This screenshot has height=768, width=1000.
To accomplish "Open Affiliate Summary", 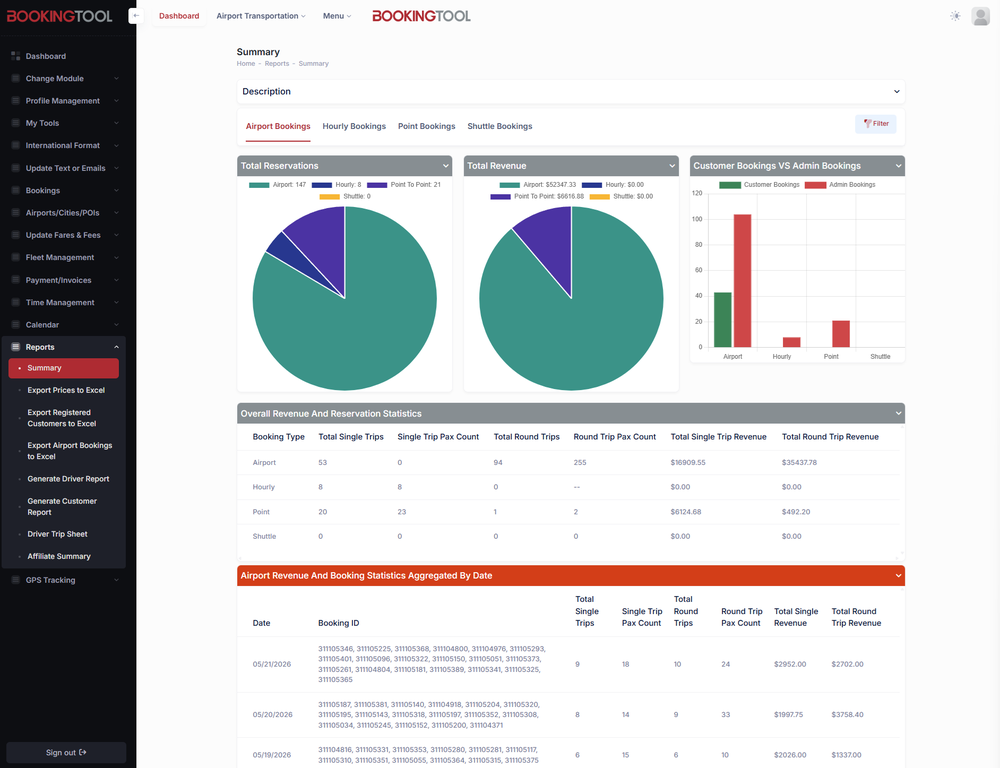I will point(59,556).
